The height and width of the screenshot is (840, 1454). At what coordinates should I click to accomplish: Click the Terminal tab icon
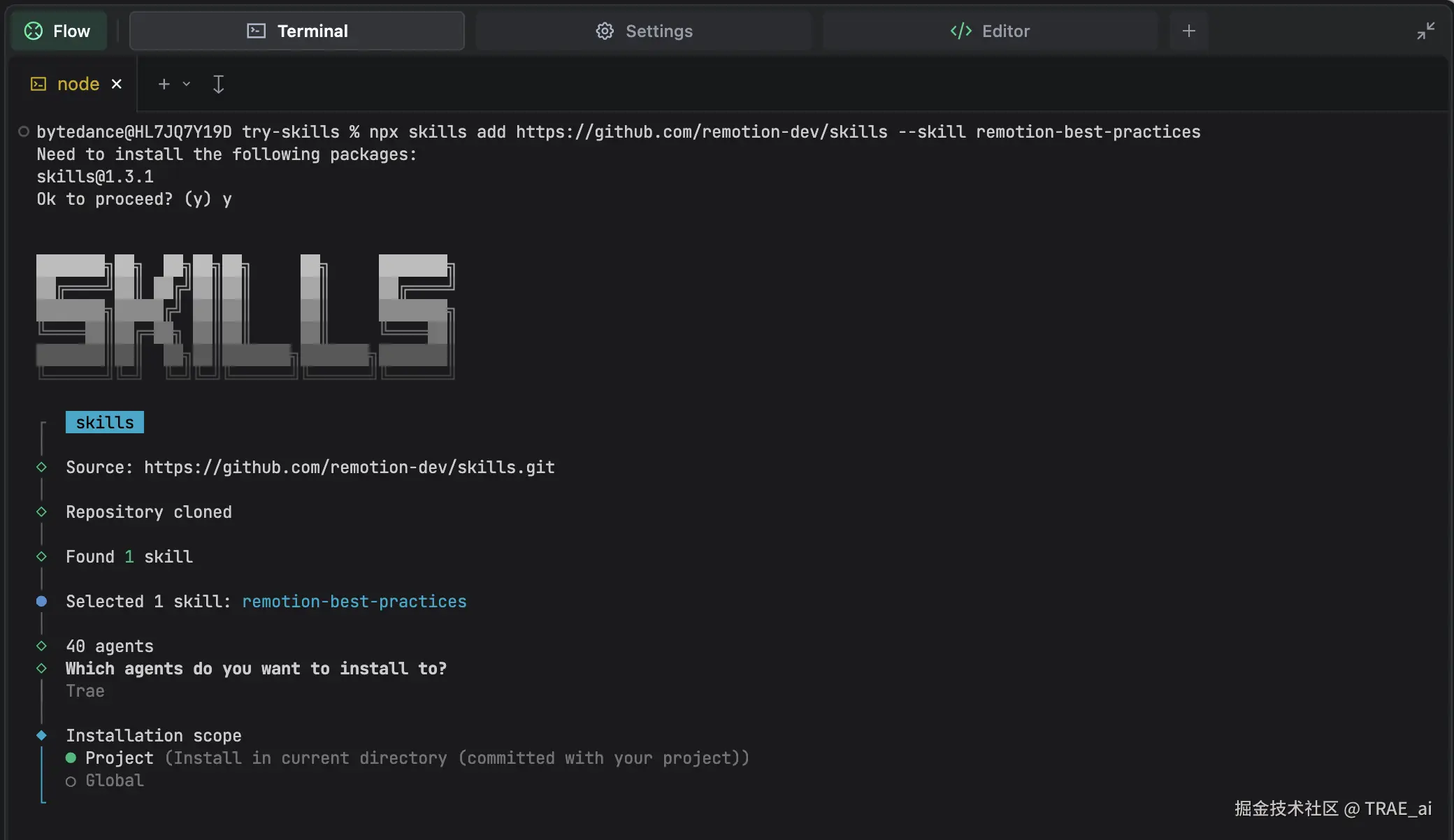pos(256,31)
